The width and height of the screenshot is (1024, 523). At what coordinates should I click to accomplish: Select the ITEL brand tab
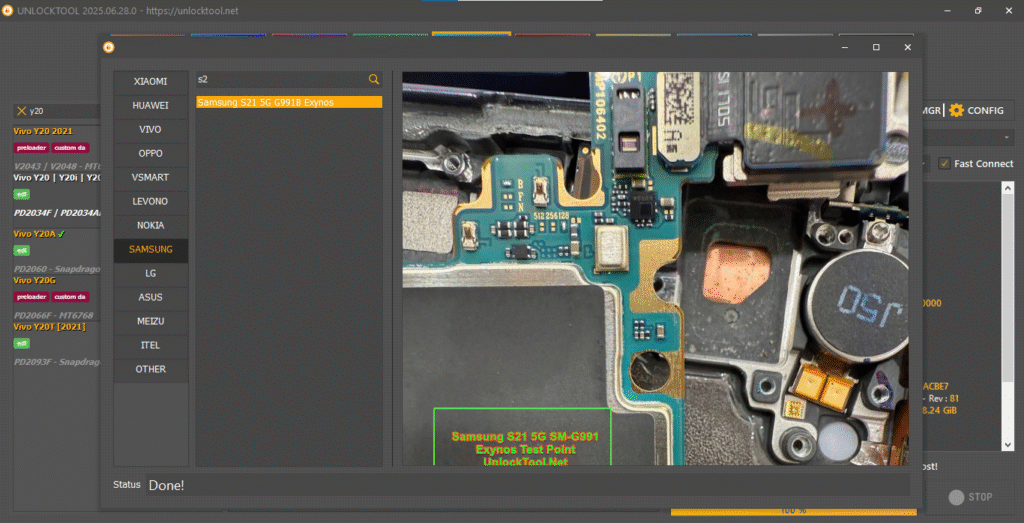pyautogui.click(x=151, y=345)
